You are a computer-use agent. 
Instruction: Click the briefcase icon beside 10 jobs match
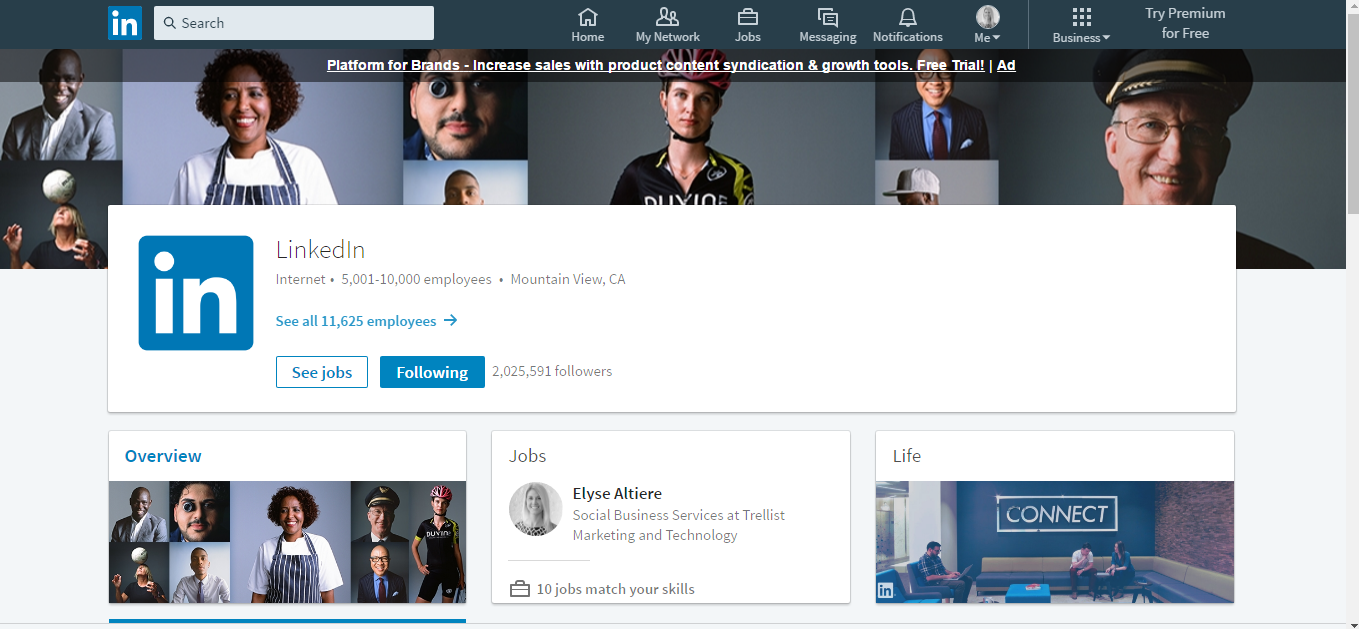point(519,589)
